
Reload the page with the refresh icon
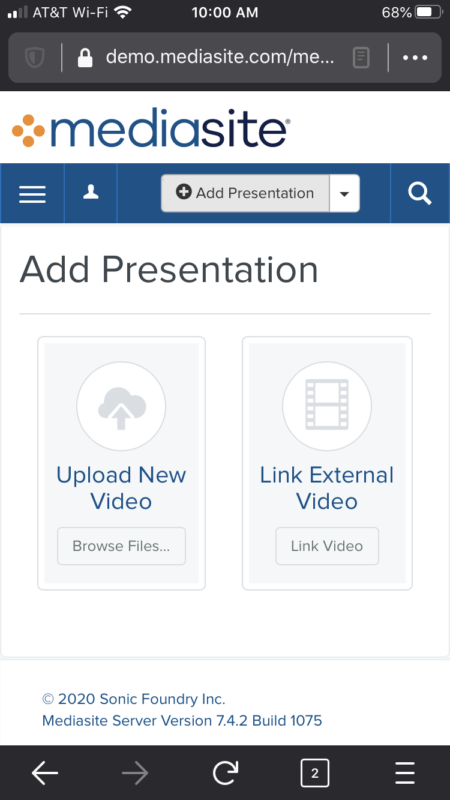pos(225,773)
